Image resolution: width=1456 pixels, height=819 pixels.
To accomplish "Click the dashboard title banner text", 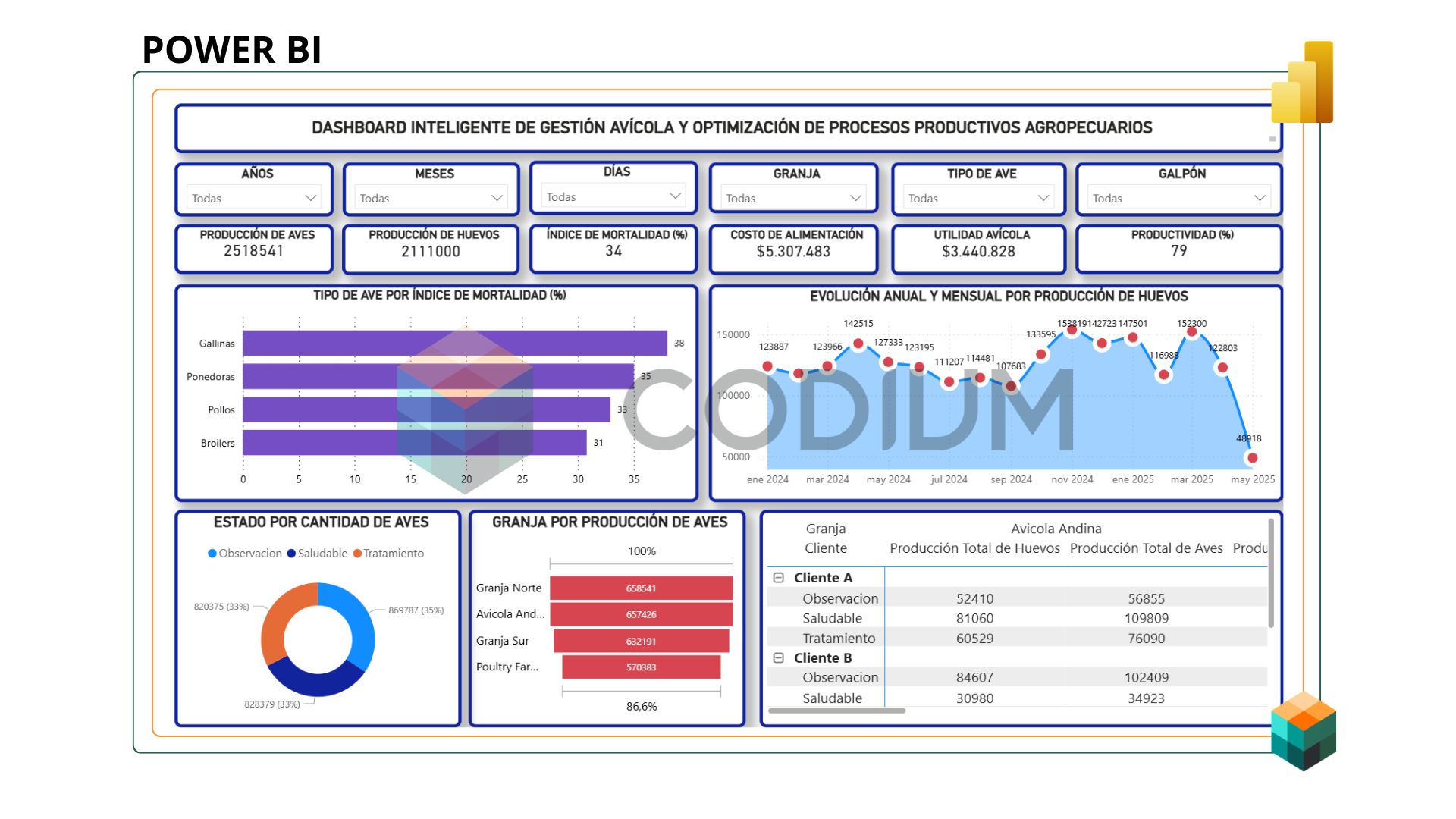I will pos(732,127).
